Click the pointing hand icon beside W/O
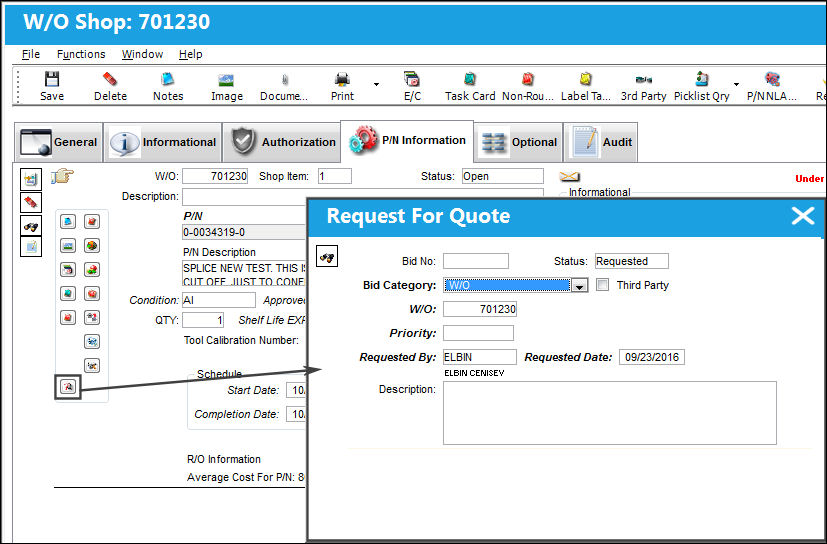The height and width of the screenshot is (544, 827). tap(62, 176)
